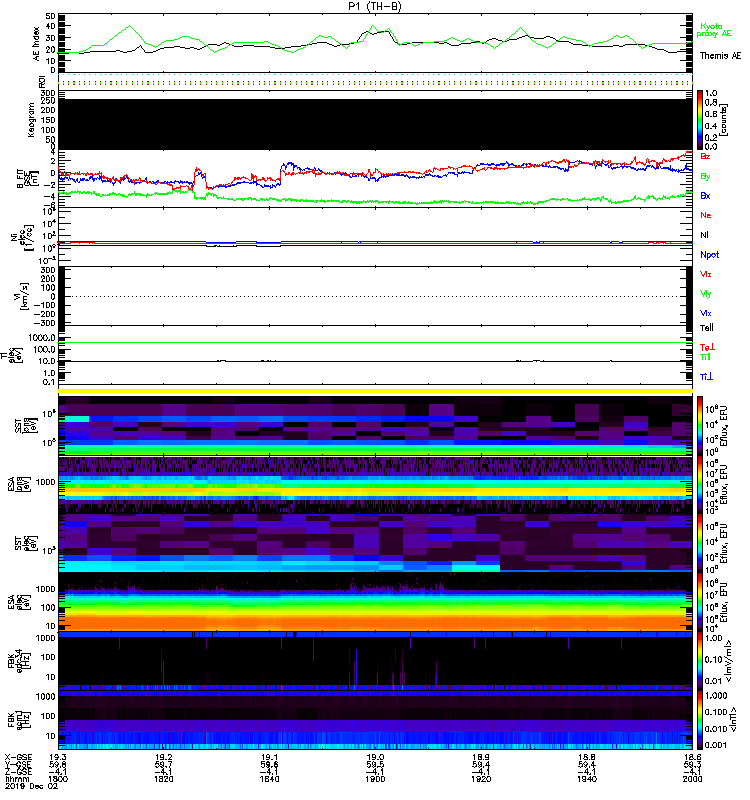
Task: Select the green 'Kyoto proxy AE' legend label
Action: pos(713,30)
